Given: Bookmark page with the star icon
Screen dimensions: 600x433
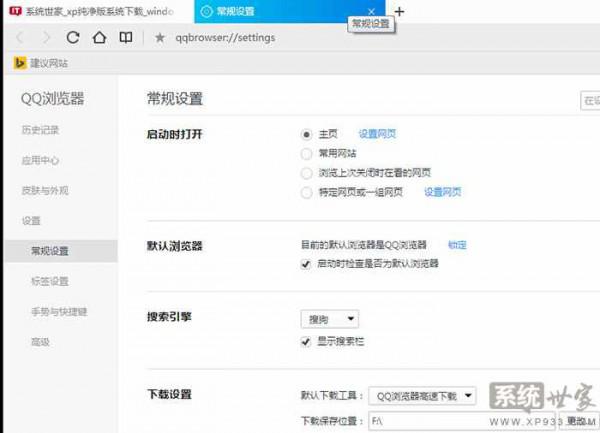Looking at the screenshot, I should [x=160, y=37].
